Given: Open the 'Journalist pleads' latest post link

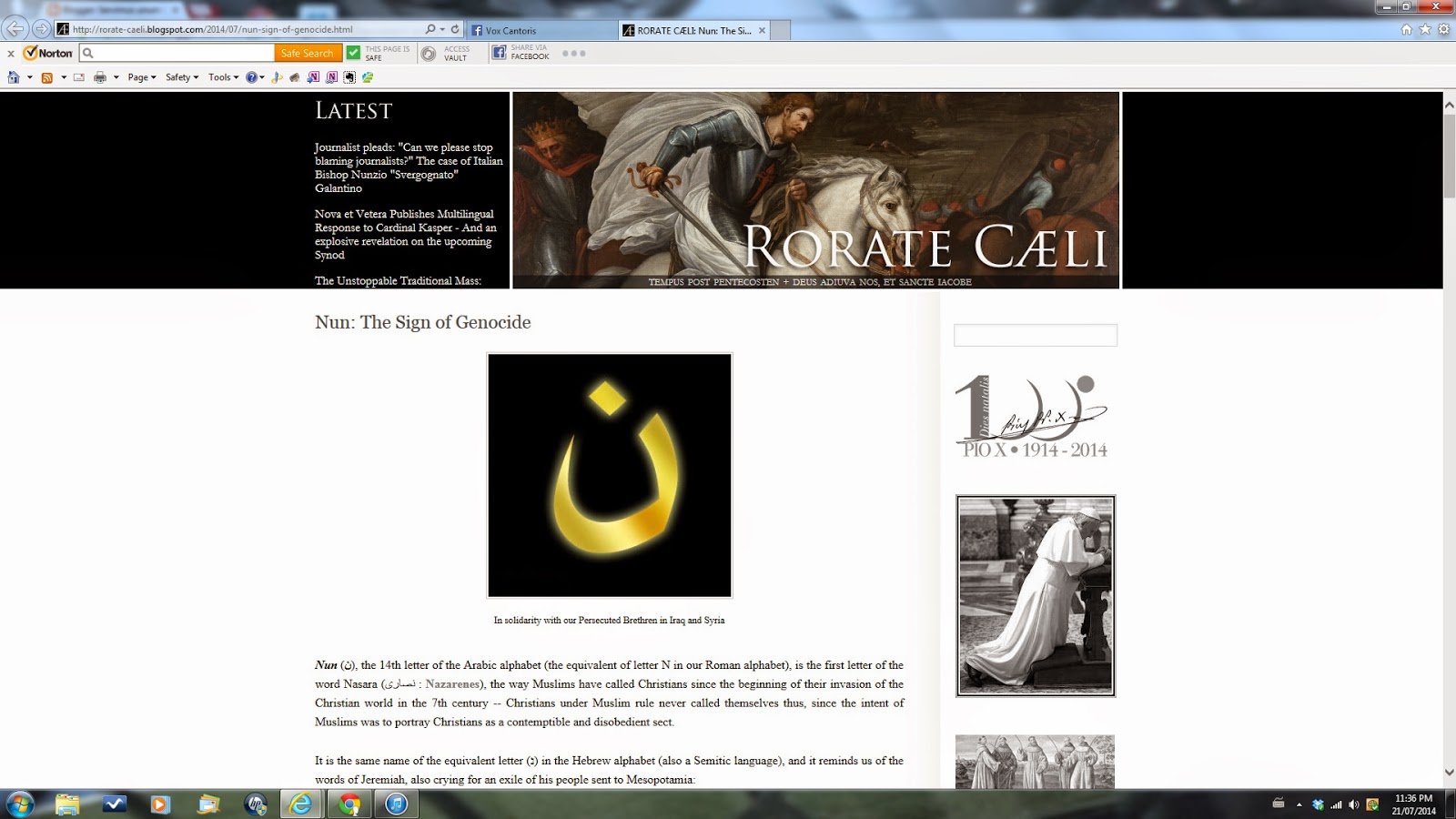Looking at the screenshot, I should (x=409, y=167).
